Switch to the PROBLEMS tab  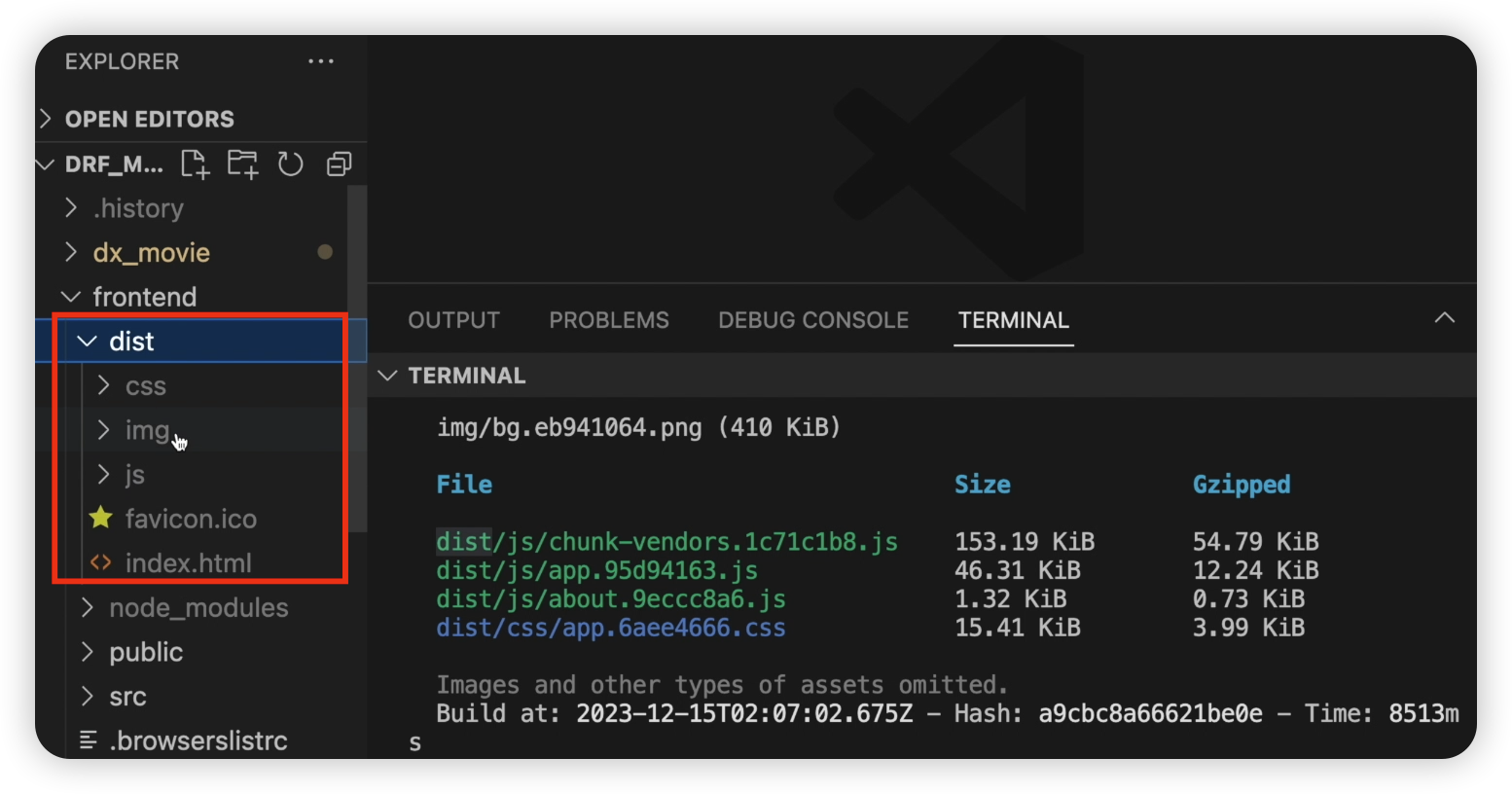[x=609, y=320]
